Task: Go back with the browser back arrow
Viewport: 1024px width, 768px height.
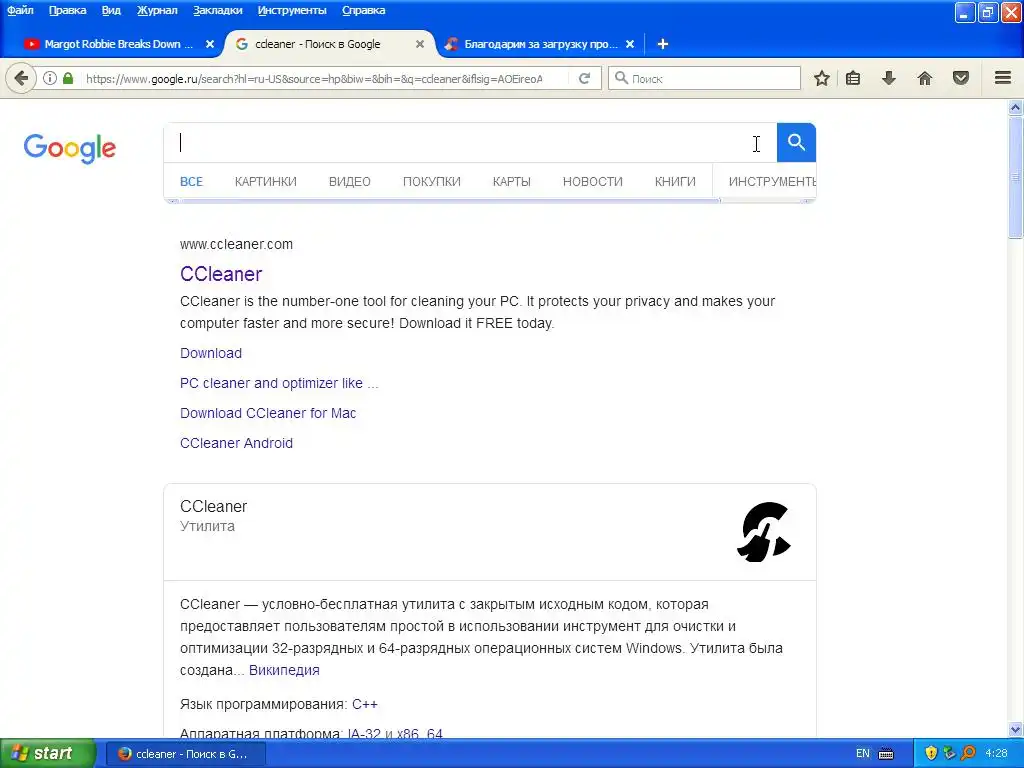Action: (x=21, y=78)
